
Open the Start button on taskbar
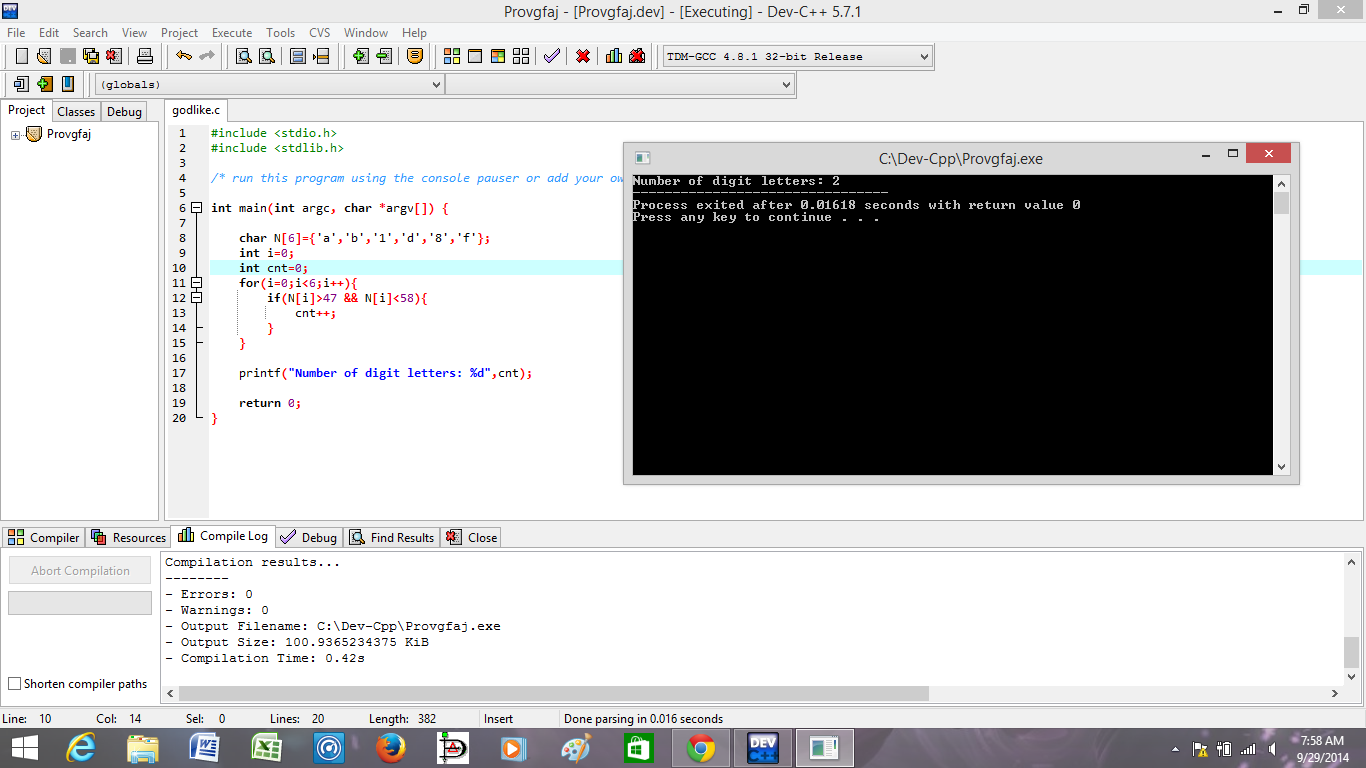pyautogui.click(x=24, y=748)
